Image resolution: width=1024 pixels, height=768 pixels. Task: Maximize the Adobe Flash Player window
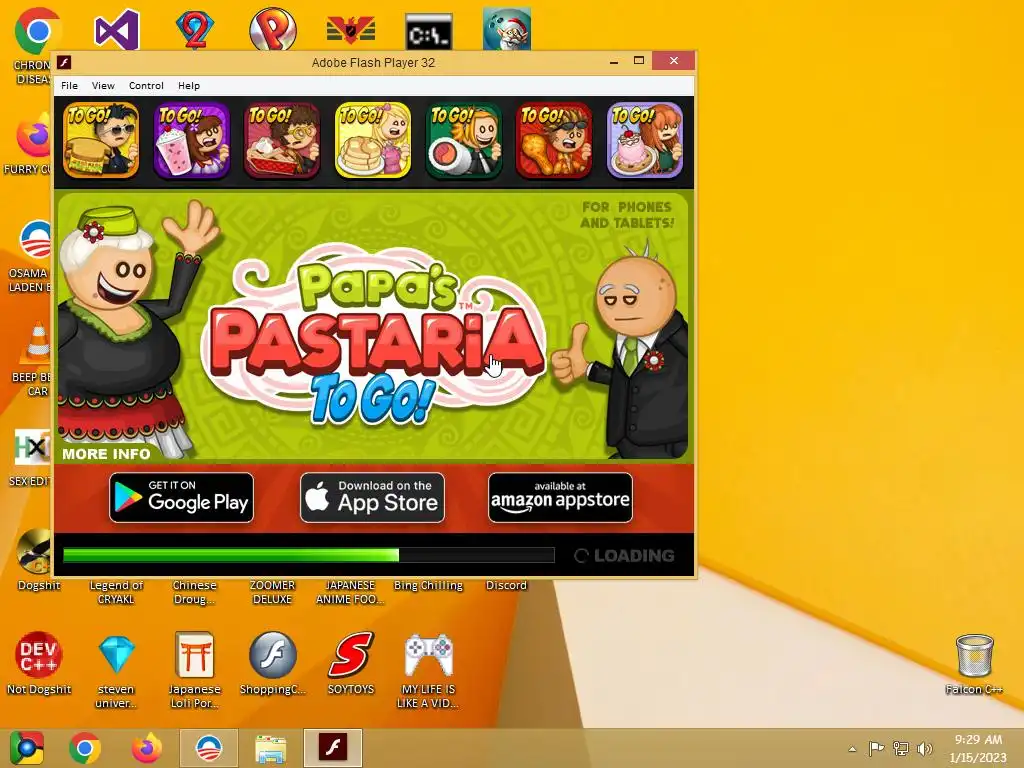[x=639, y=61]
